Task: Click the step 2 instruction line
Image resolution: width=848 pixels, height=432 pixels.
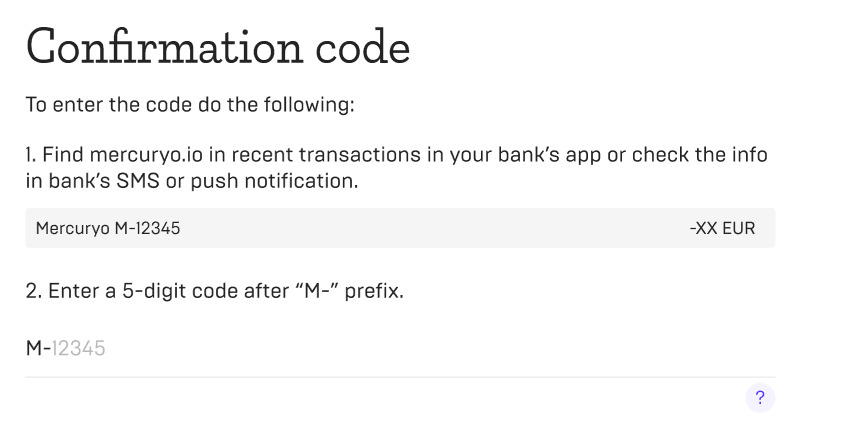Action: click(x=215, y=291)
